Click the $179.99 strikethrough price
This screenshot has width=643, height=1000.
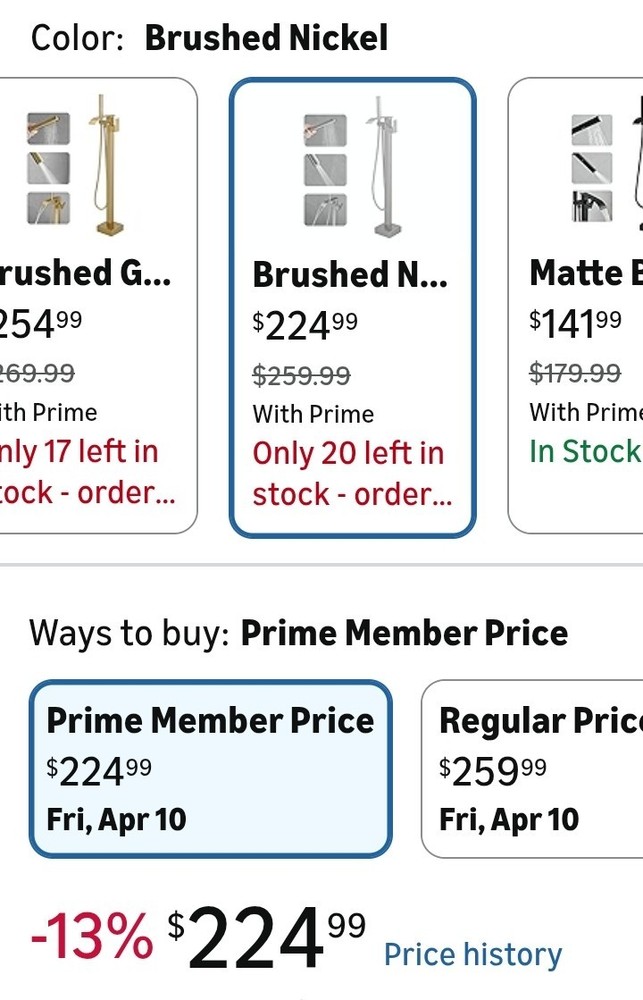pos(575,373)
